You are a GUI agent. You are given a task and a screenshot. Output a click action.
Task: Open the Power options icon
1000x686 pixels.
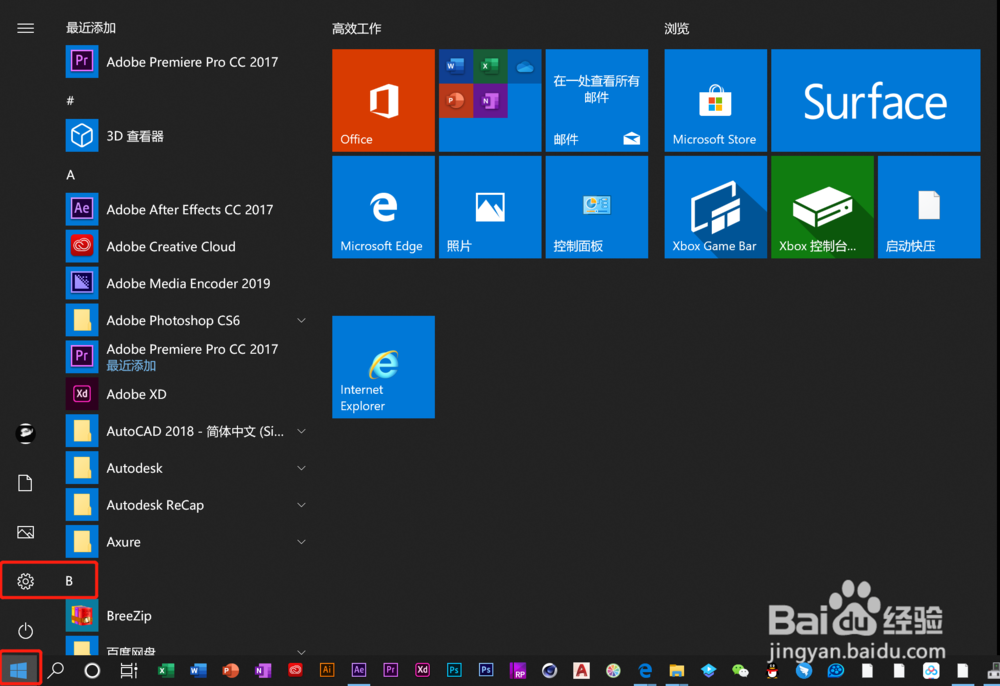24,630
